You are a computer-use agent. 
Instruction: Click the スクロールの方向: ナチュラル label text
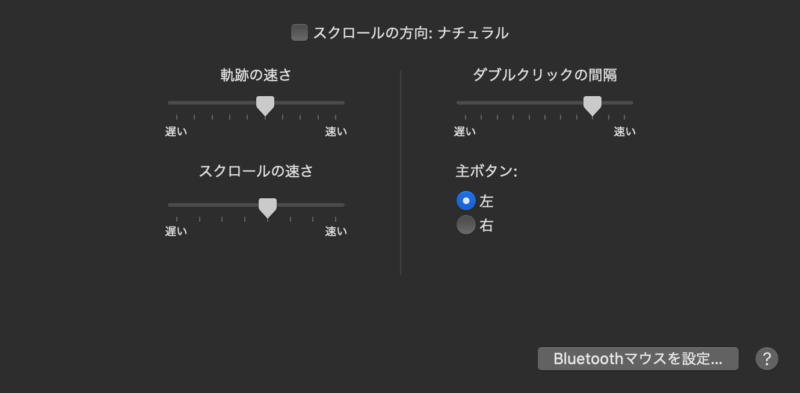coord(411,33)
